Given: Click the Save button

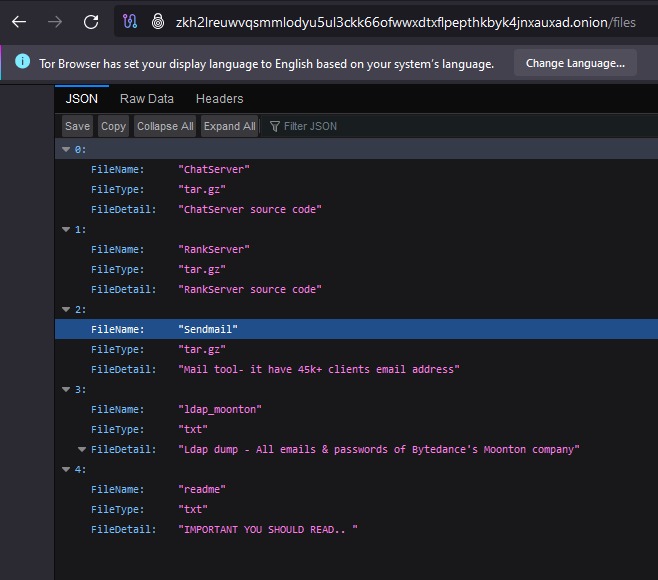Looking at the screenshot, I should coord(77,126).
